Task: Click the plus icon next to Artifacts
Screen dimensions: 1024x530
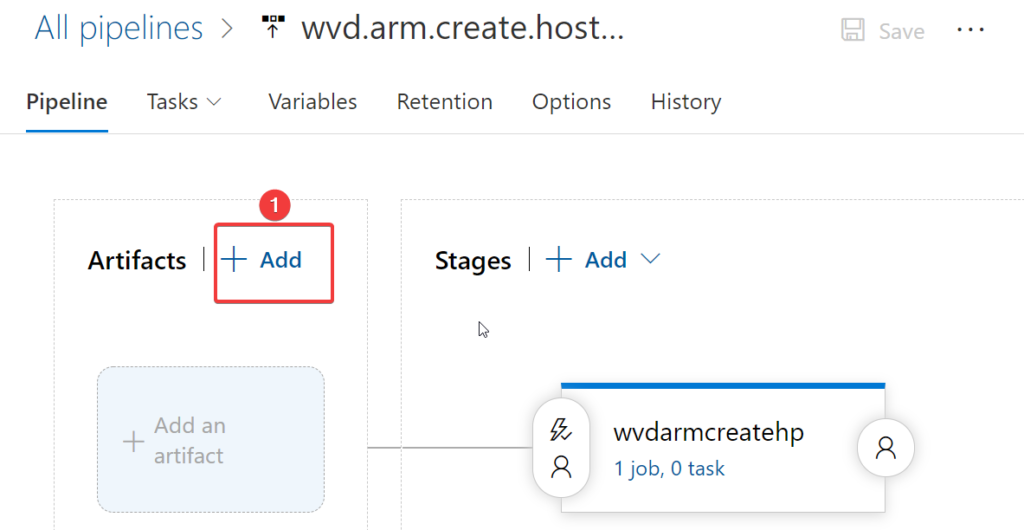Action: pyautogui.click(x=234, y=260)
